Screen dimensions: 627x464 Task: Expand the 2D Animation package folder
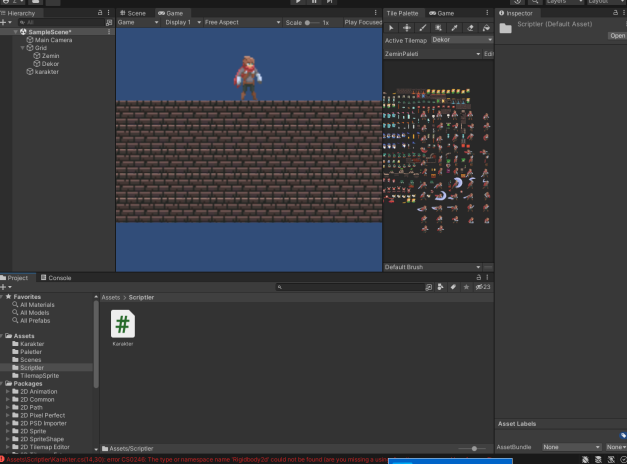point(8,392)
